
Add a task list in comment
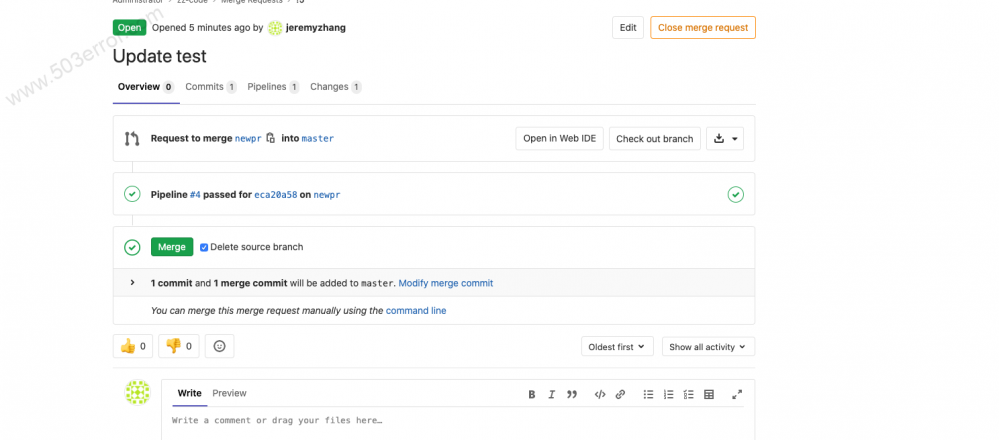tap(689, 394)
